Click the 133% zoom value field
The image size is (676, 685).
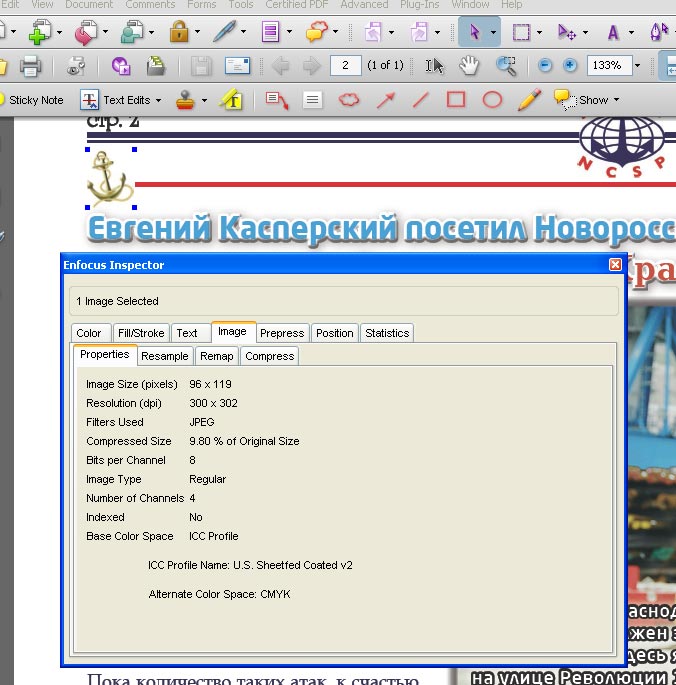click(610, 66)
